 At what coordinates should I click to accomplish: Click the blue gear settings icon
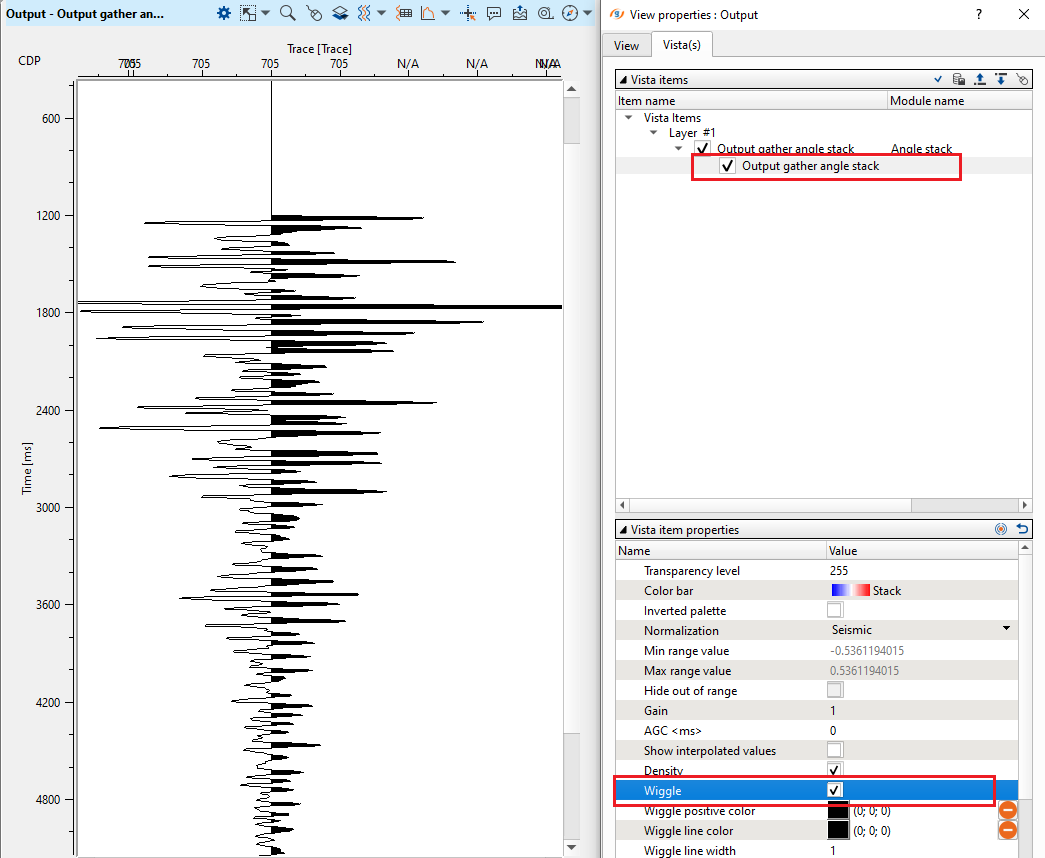click(224, 13)
